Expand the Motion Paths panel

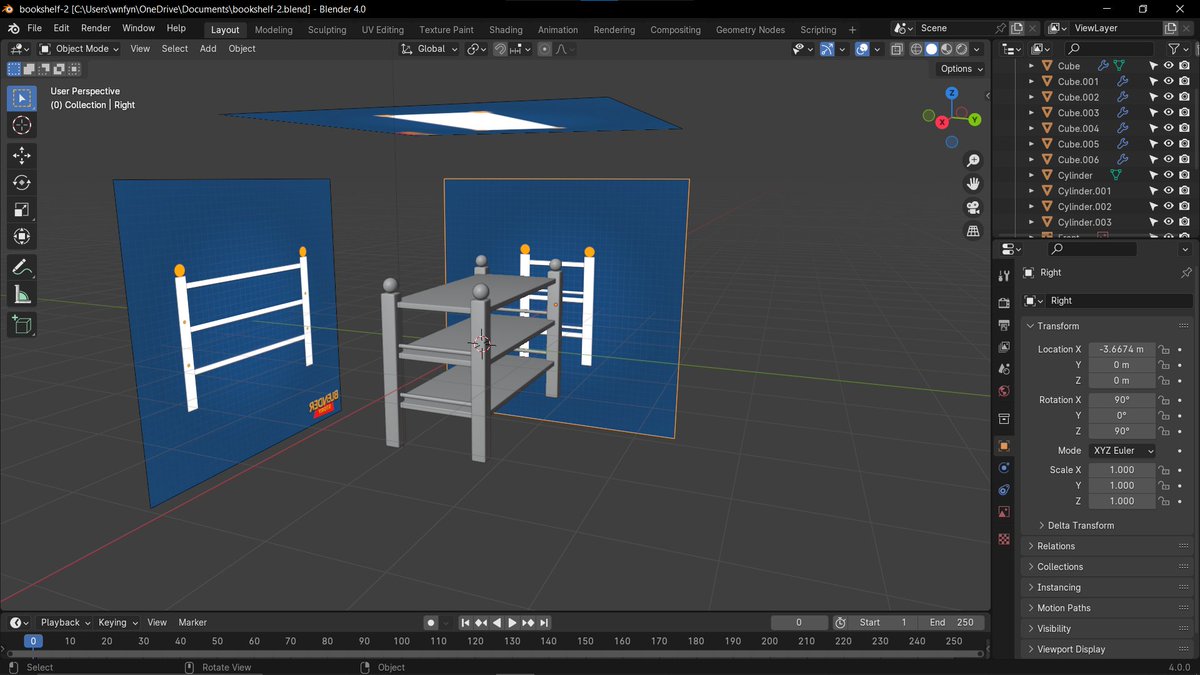coord(1107,608)
